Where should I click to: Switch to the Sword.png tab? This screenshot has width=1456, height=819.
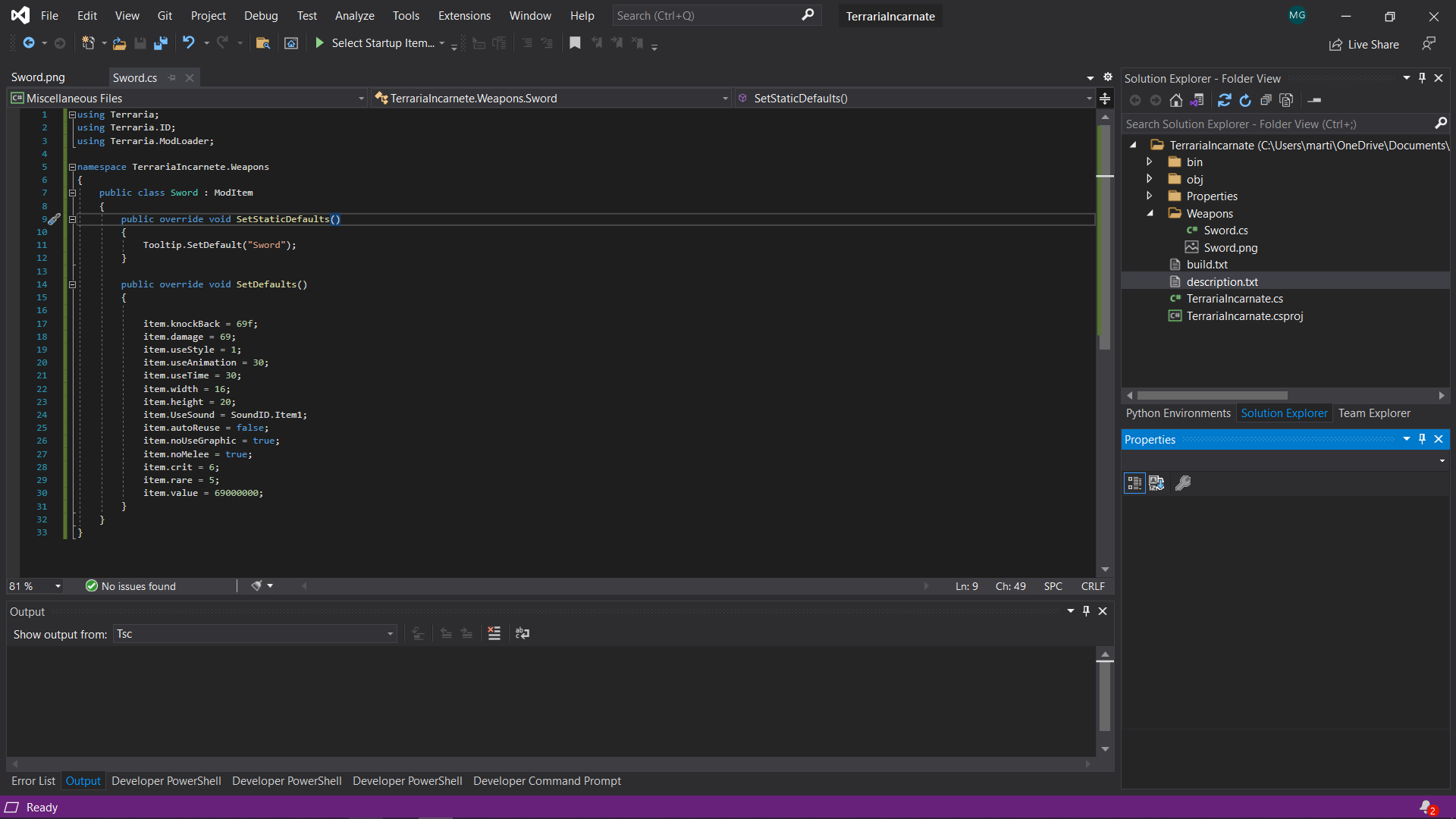tap(38, 77)
